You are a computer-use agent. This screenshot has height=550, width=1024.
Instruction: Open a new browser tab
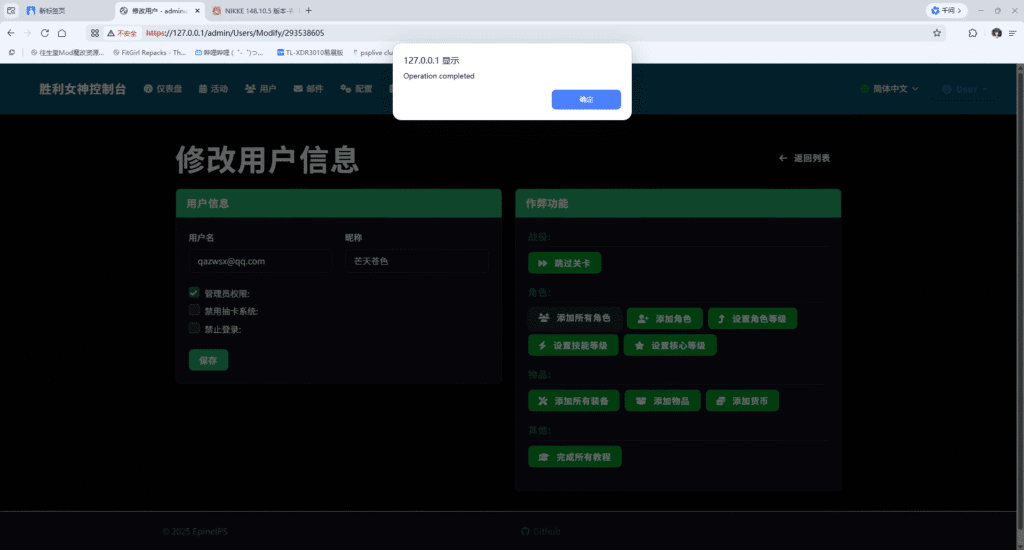(308, 10)
